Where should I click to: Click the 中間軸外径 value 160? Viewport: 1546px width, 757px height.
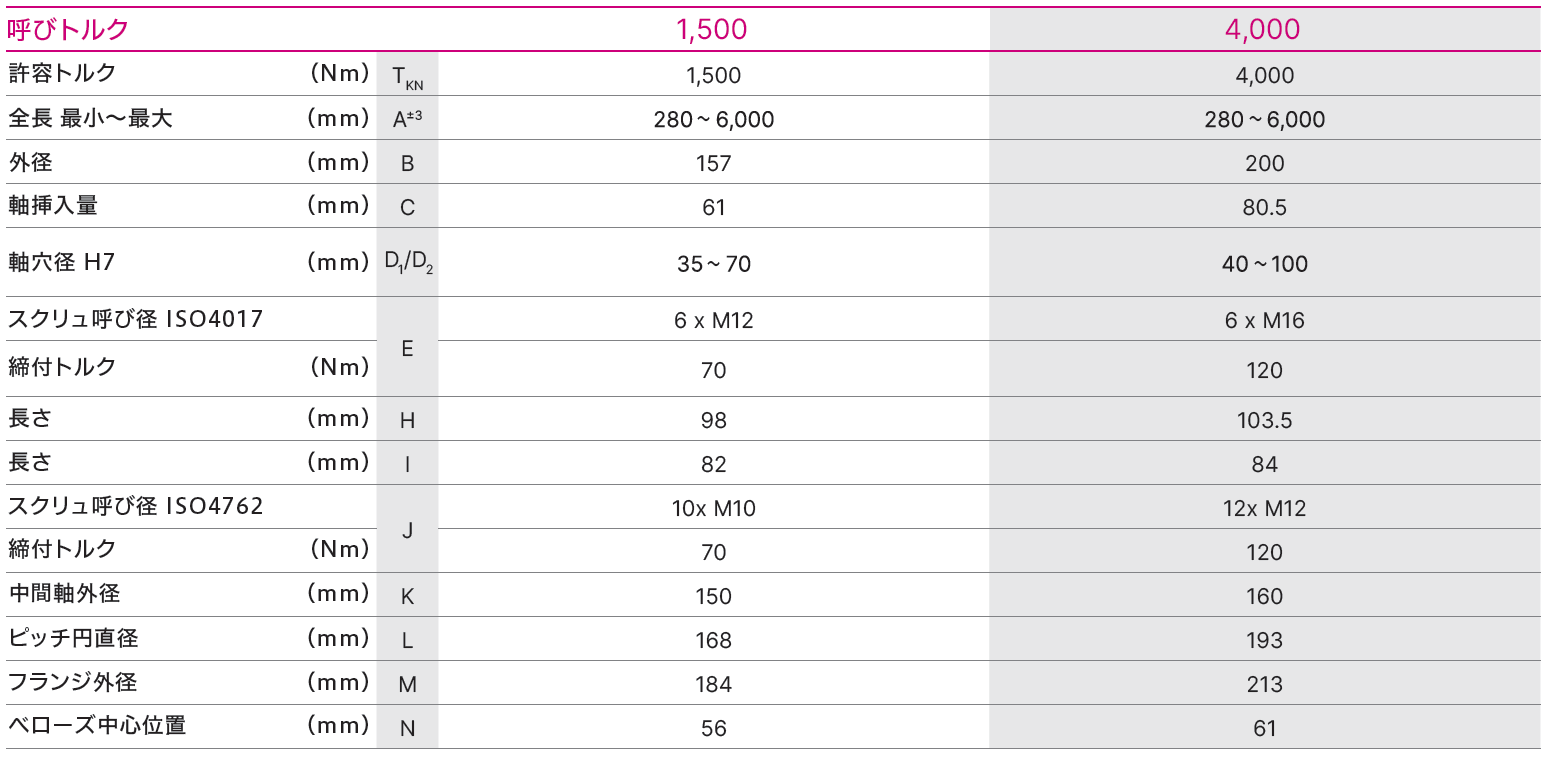pyautogui.click(x=1264, y=597)
